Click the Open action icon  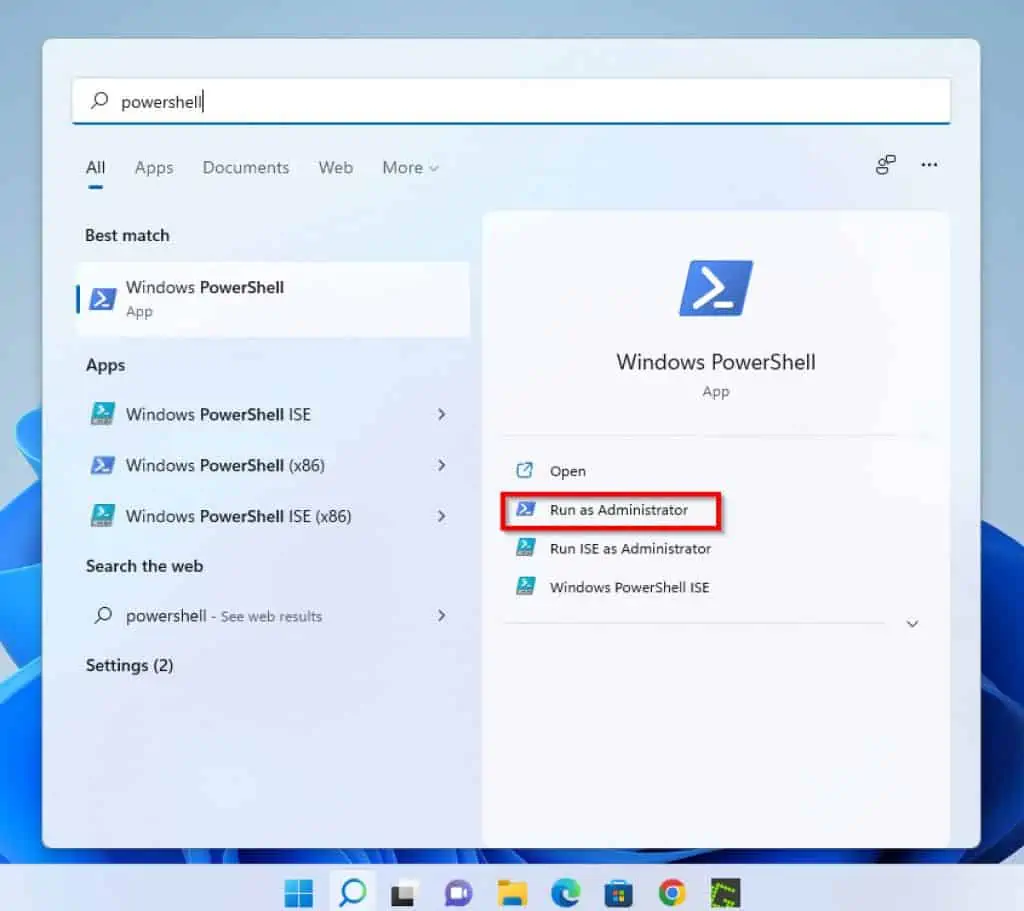pos(525,470)
